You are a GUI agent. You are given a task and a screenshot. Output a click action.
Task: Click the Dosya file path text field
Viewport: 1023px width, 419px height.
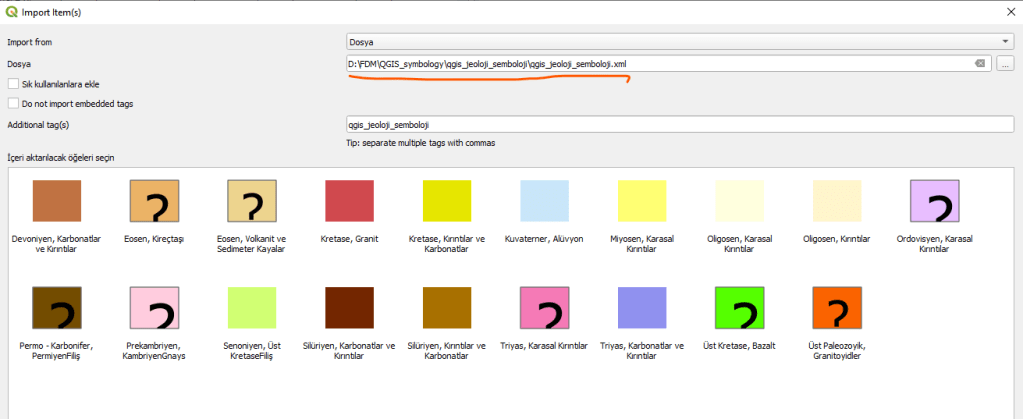pos(655,63)
